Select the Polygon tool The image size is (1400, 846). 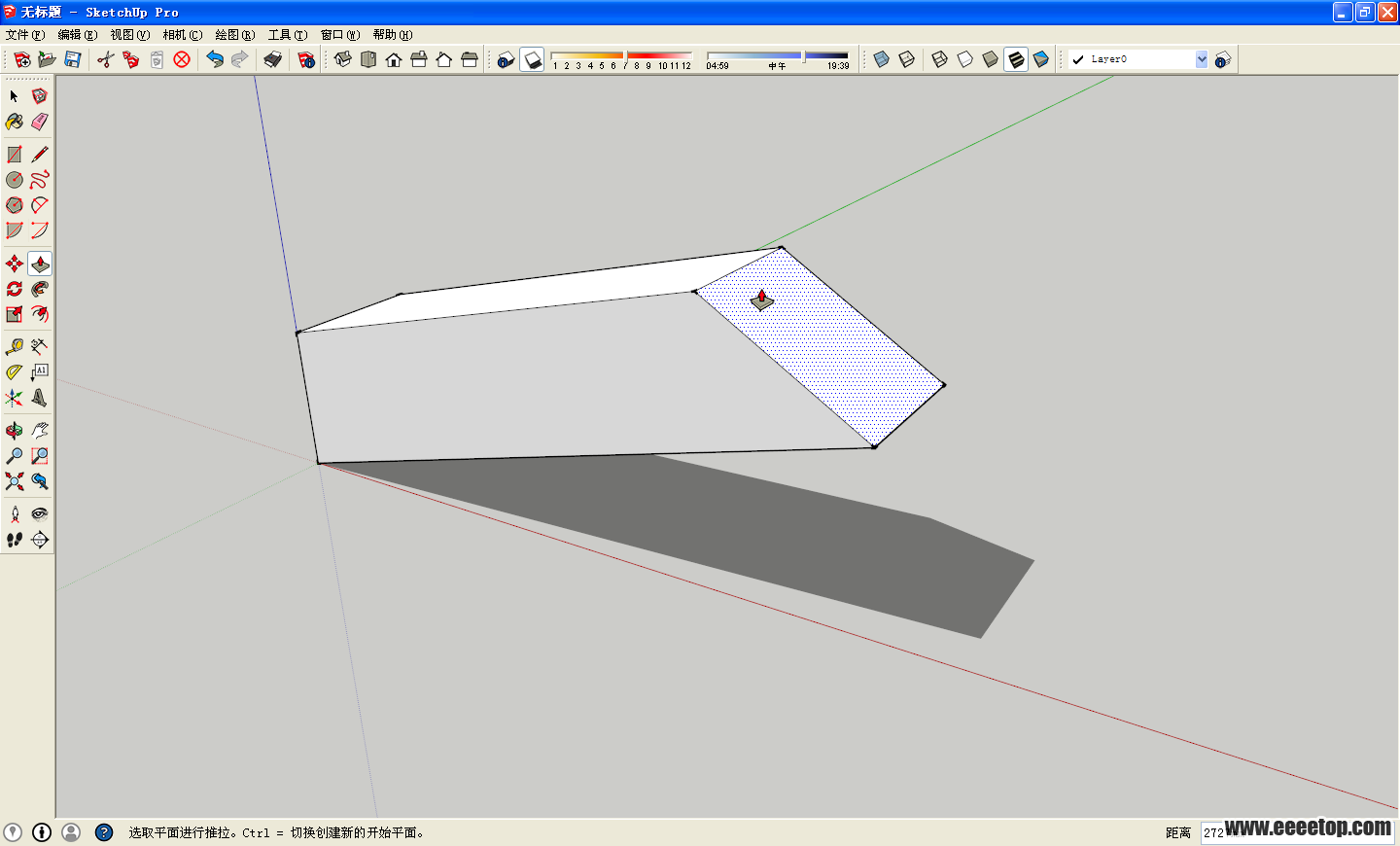[x=15, y=205]
